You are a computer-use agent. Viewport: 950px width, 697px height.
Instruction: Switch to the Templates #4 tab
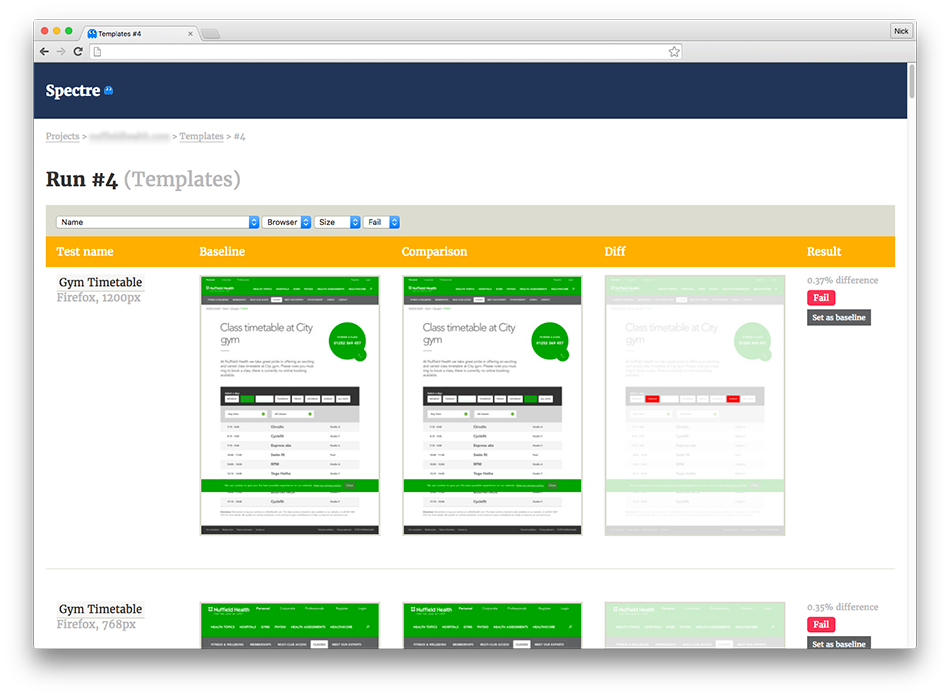tap(141, 33)
